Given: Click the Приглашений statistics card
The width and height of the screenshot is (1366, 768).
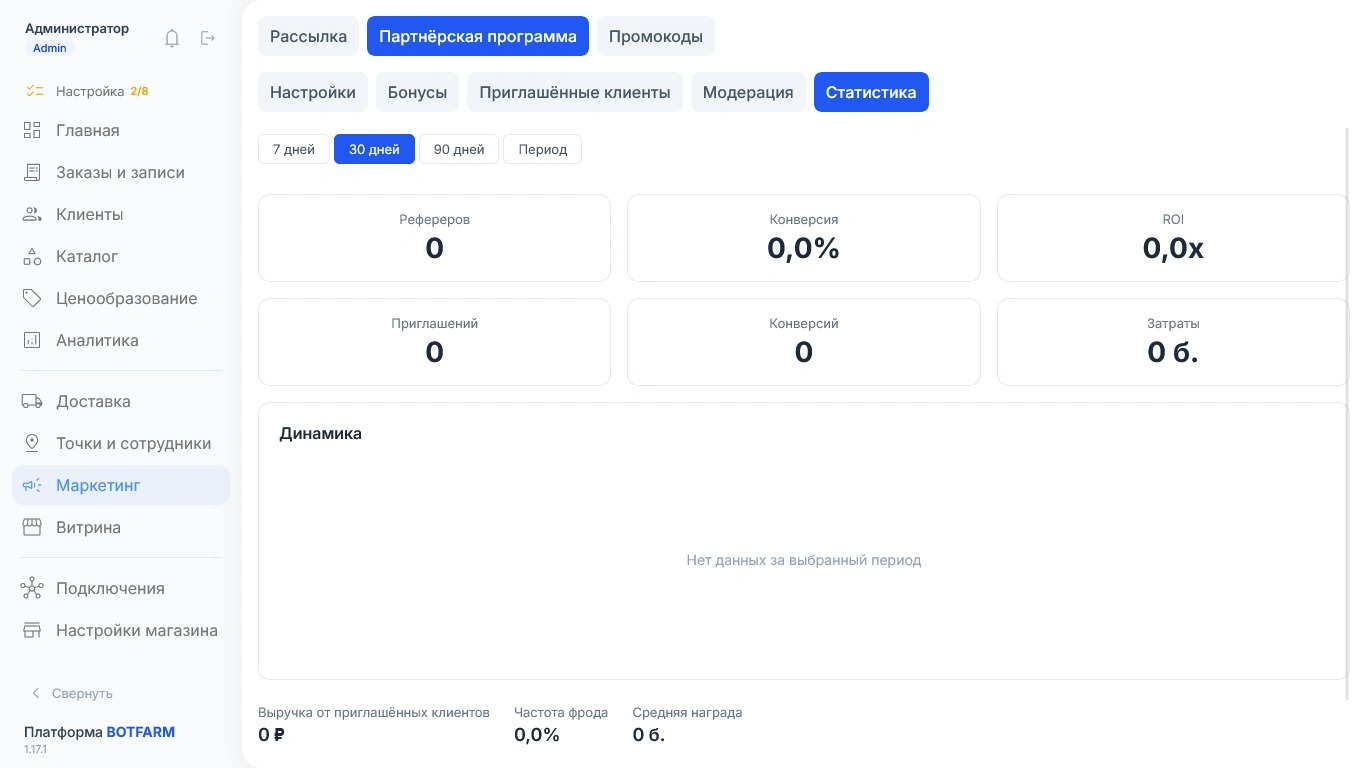Looking at the screenshot, I should pyautogui.click(x=434, y=342).
